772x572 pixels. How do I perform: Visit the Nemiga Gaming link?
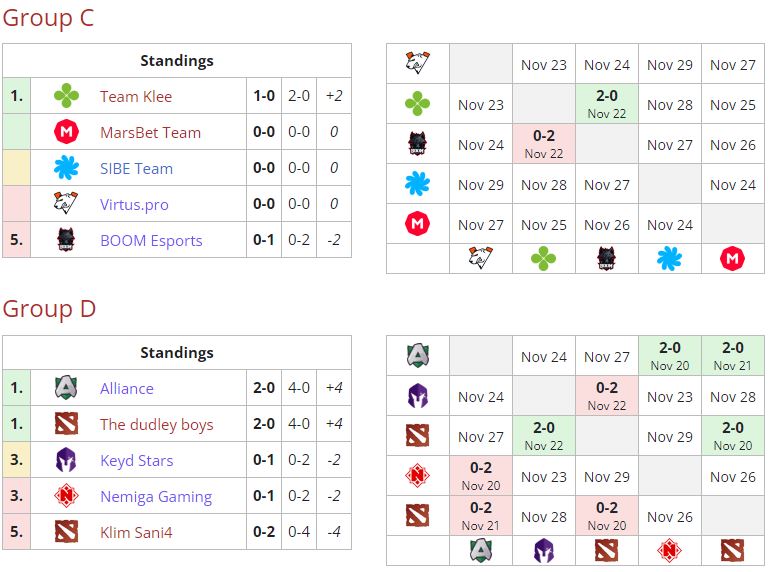click(x=156, y=496)
